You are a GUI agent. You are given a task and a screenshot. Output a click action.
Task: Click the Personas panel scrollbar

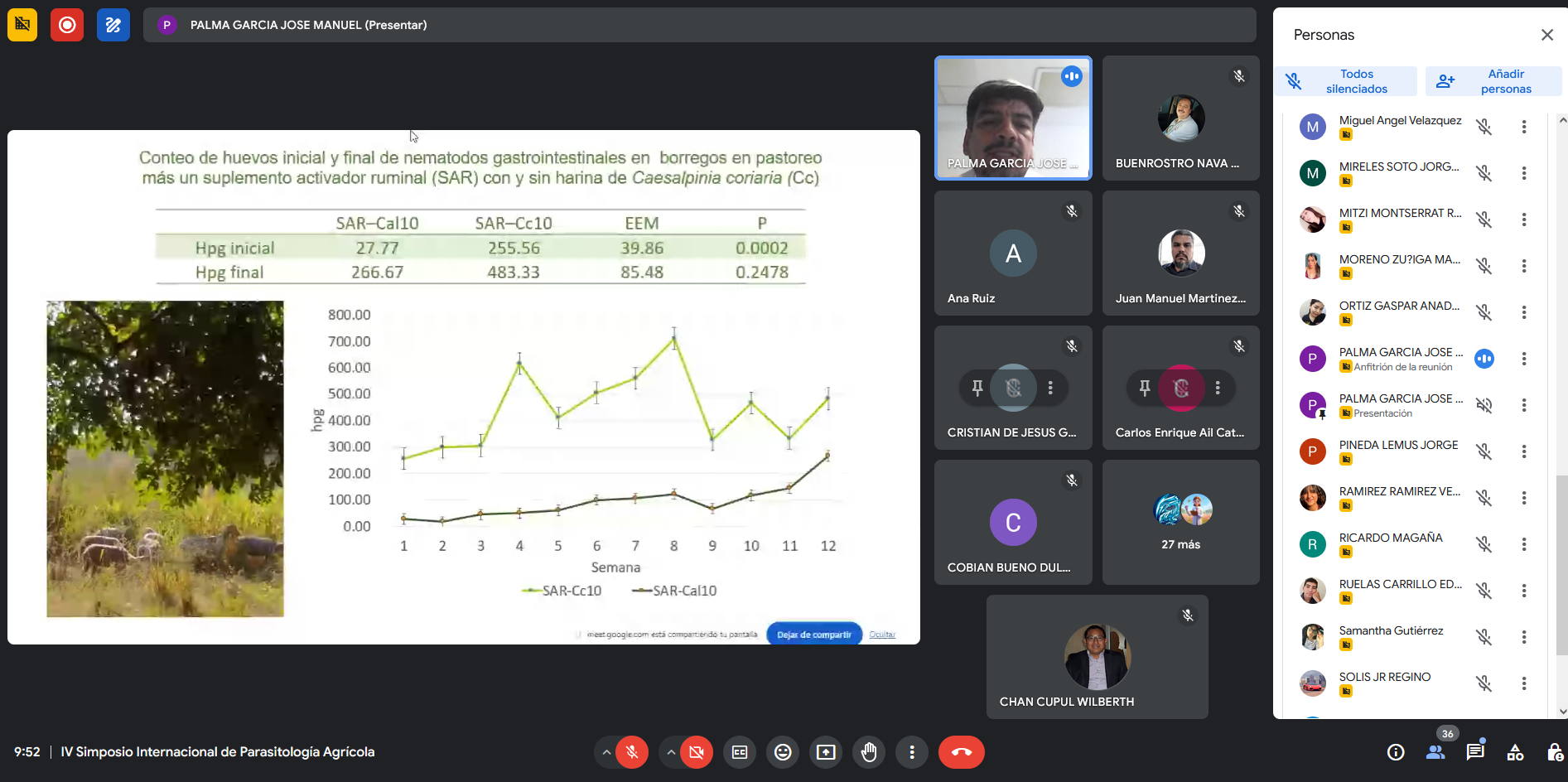pos(1561,563)
